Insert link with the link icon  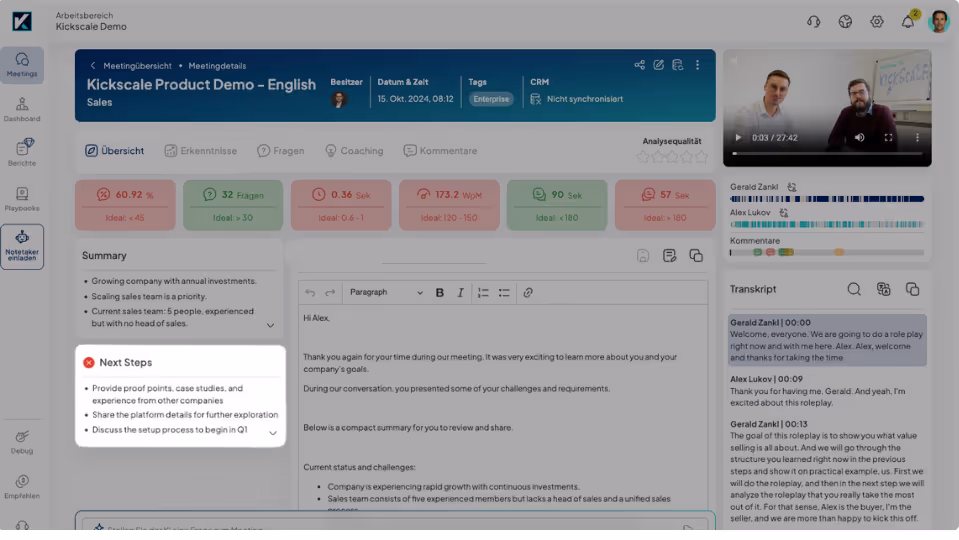pos(528,293)
